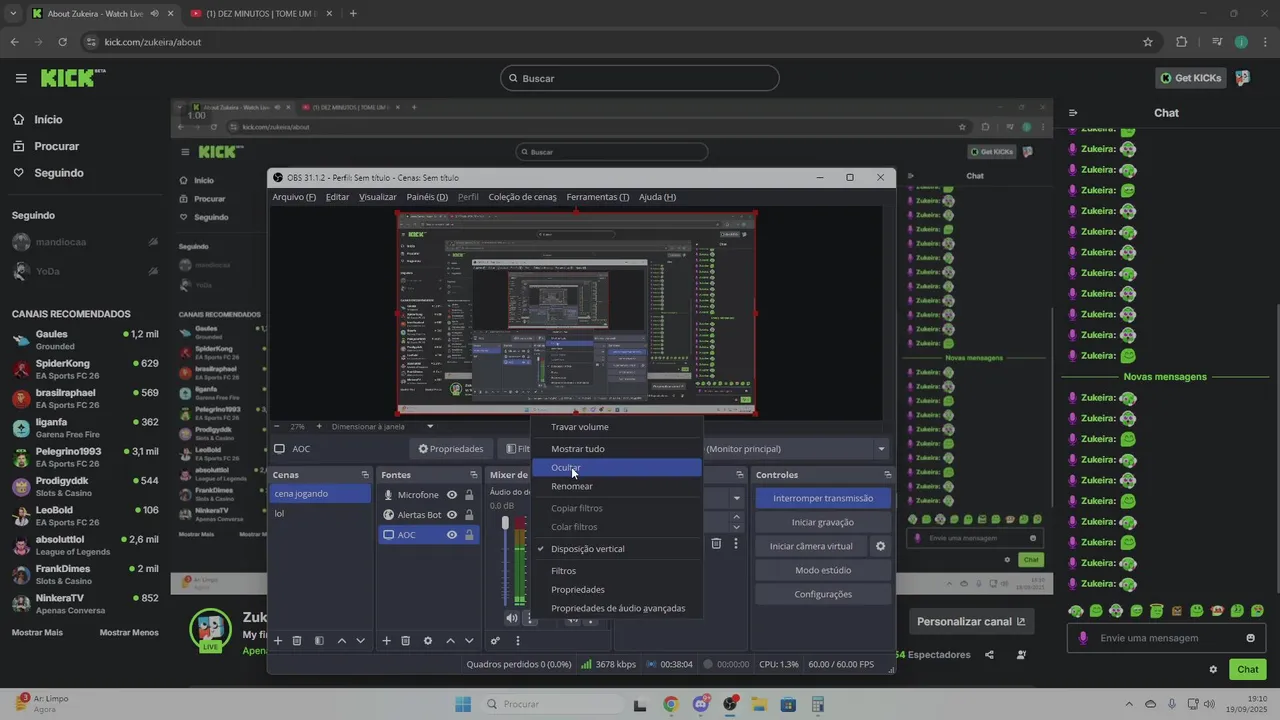Image resolution: width=1280 pixels, height=720 pixels.
Task: Start recording with Iniciar gravação
Action: tap(823, 522)
